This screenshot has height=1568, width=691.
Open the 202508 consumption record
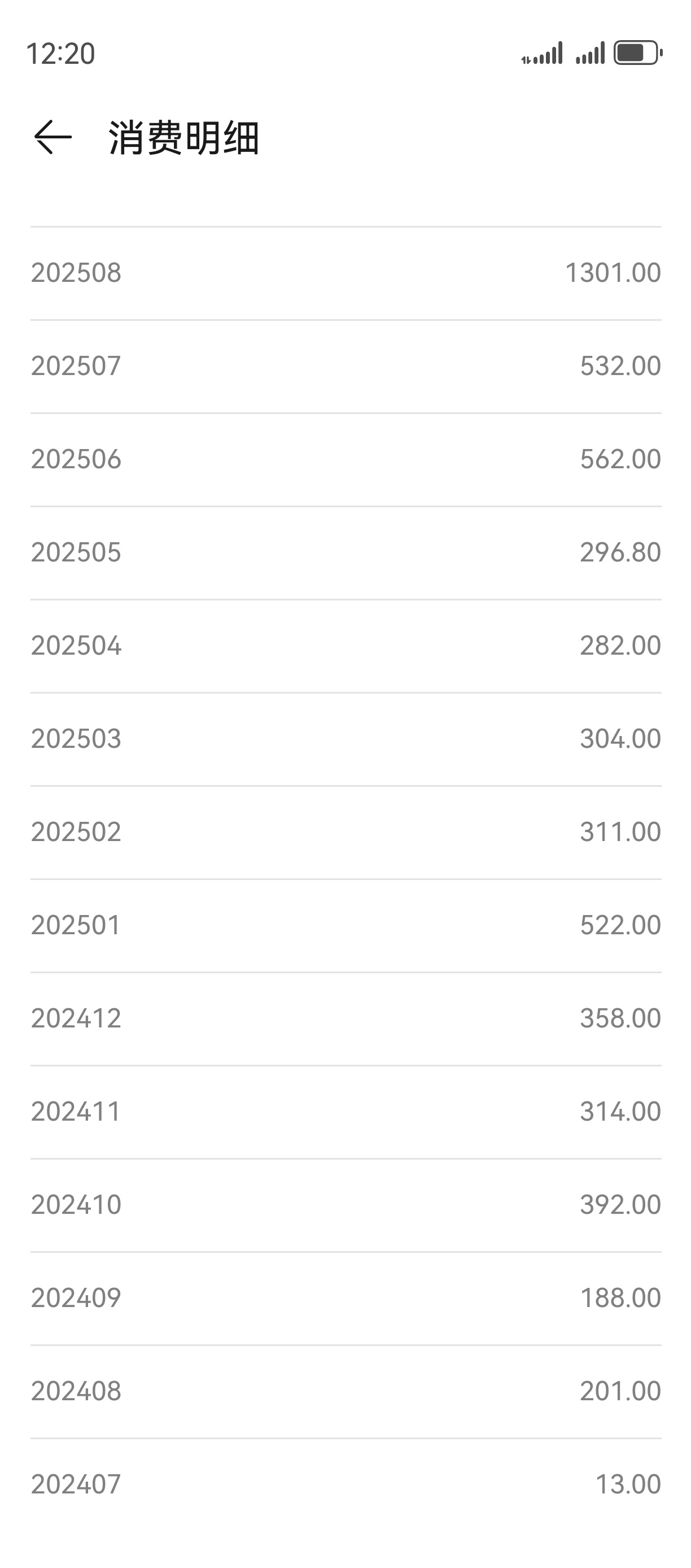coord(345,273)
